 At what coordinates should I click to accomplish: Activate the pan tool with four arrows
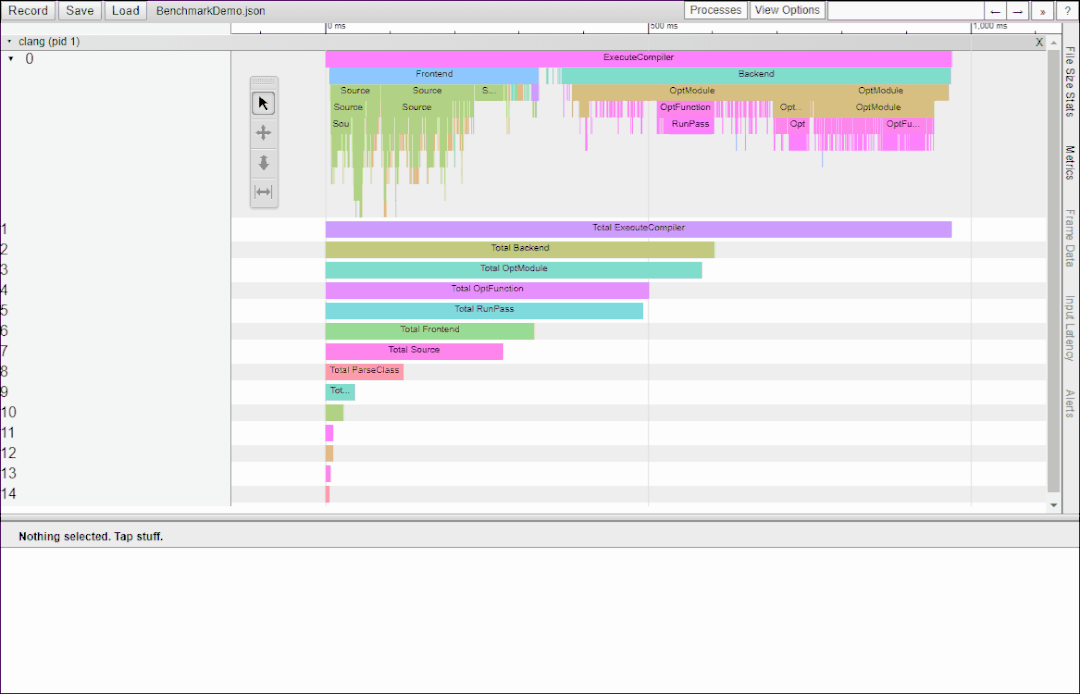[x=264, y=133]
